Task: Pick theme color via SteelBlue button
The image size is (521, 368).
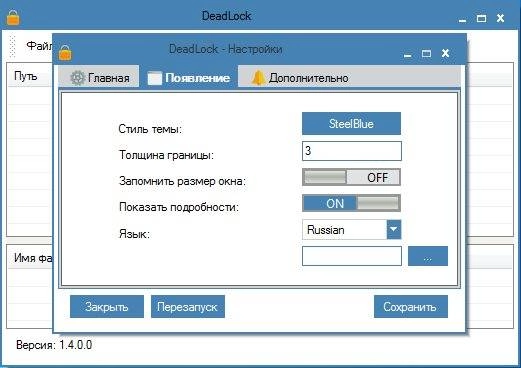Action: [x=351, y=124]
